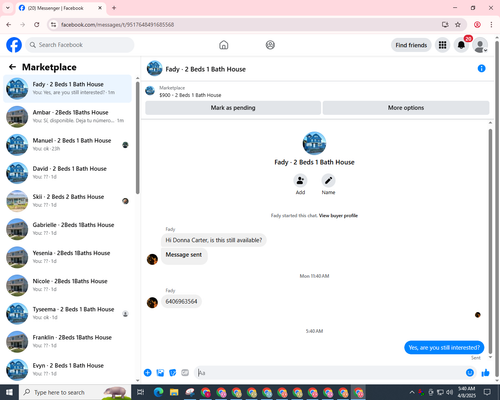Click the Find friends button
The image size is (500, 400).
pos(411,45)
